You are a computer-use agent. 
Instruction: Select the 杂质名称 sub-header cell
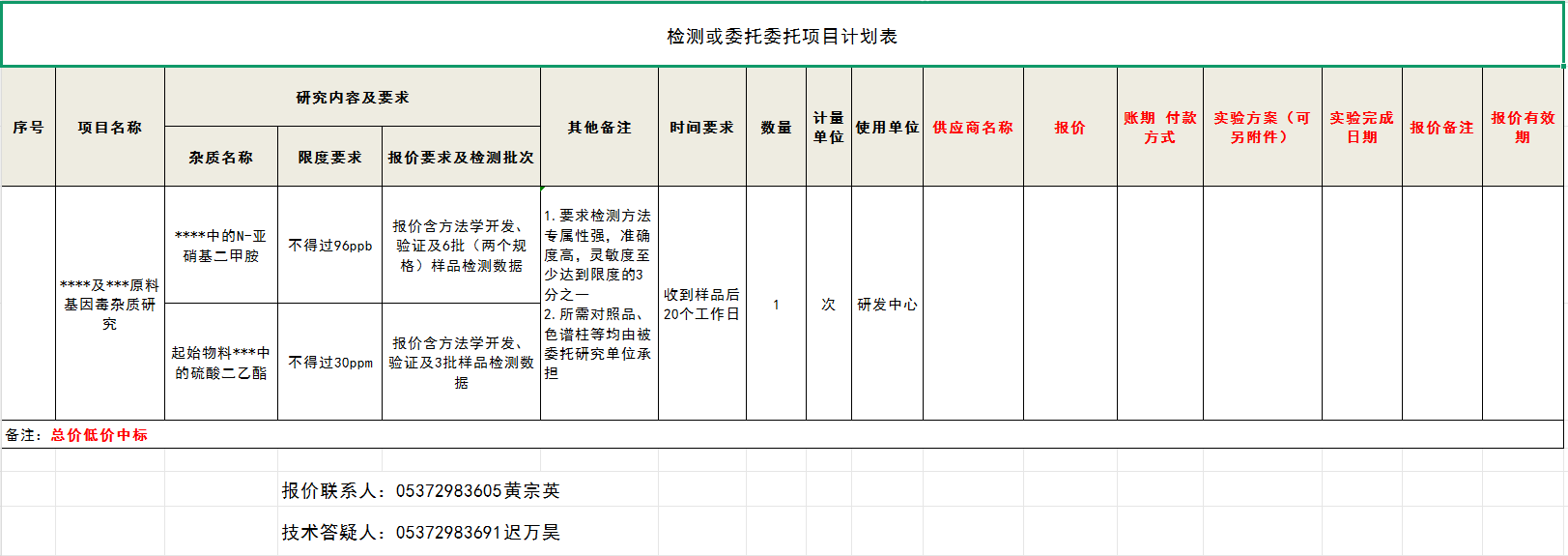click(x=220, y=158)
